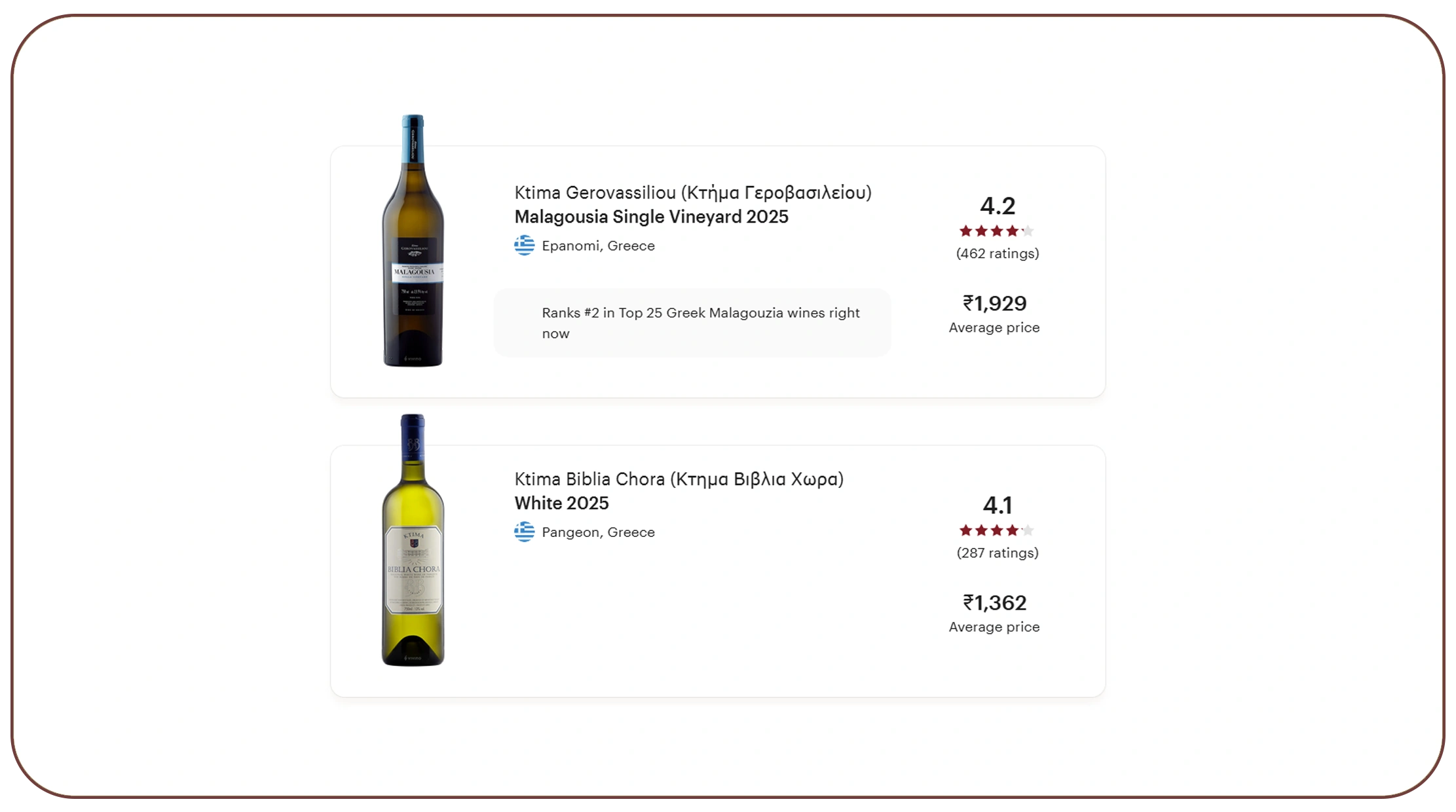
Task: Click Ktima Gerovassiliou winery name
Action: point(693,193)
